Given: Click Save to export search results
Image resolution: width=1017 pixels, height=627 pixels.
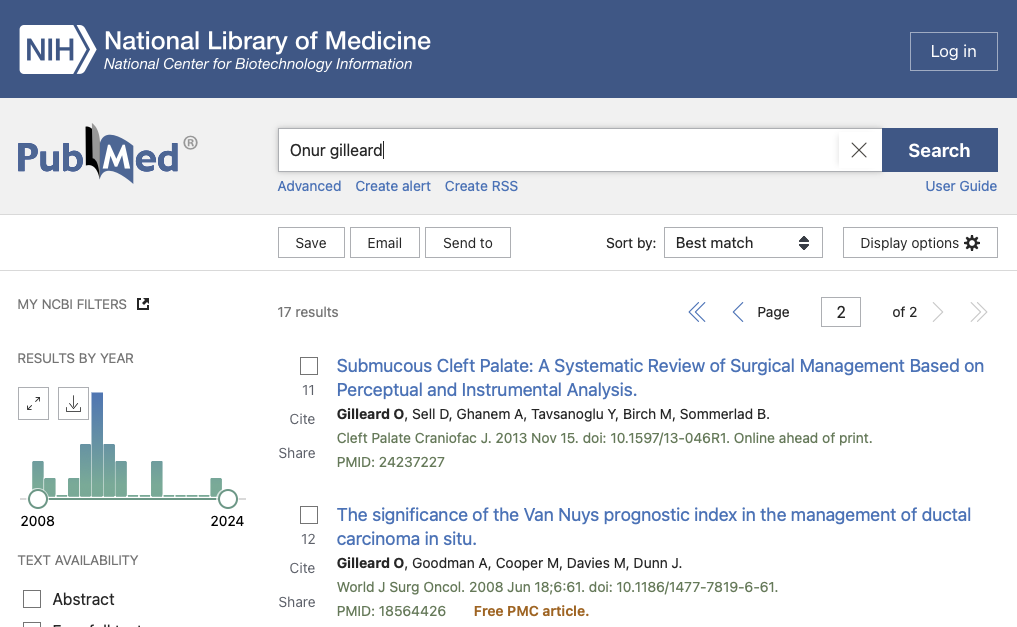Looking at the screenshot, I should tap(311, 242).
